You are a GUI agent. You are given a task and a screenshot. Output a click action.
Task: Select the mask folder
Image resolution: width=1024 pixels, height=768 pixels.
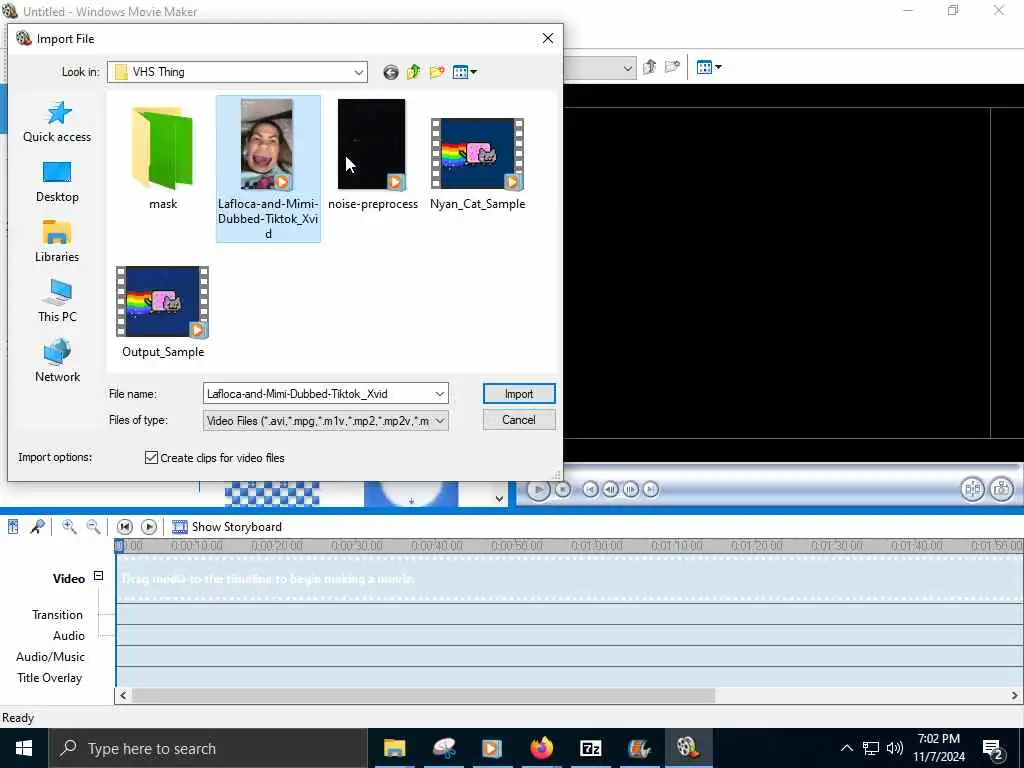tap(163, 159)
